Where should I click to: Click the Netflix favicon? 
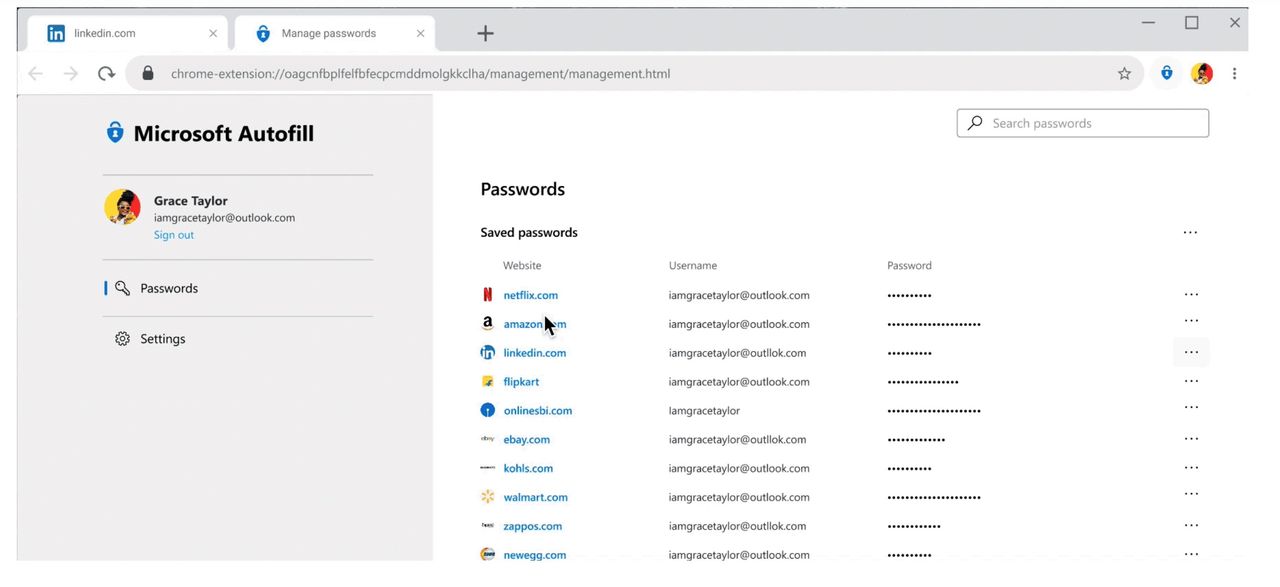(488, 295)
